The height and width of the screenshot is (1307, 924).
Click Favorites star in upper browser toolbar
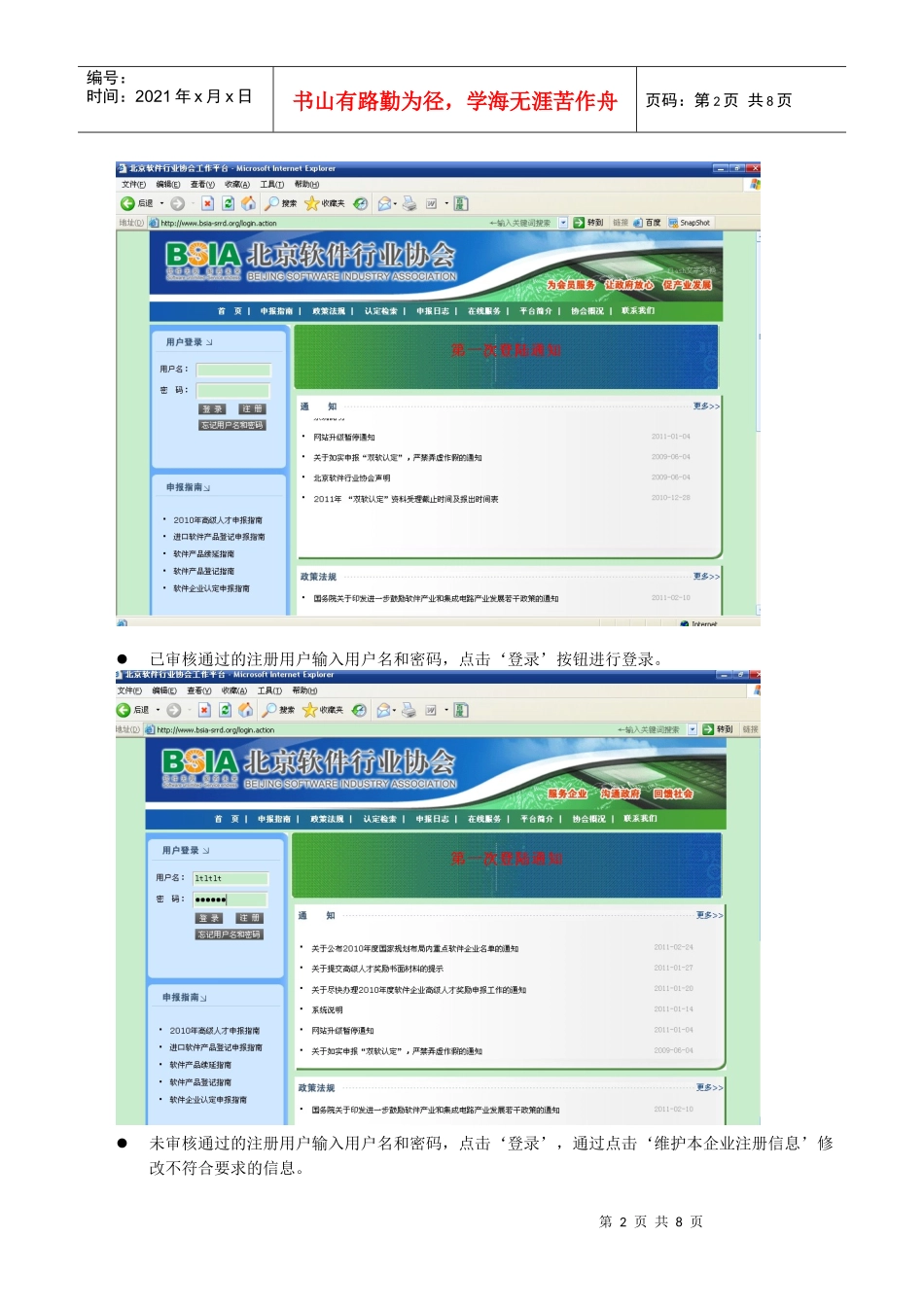[311, 203]
